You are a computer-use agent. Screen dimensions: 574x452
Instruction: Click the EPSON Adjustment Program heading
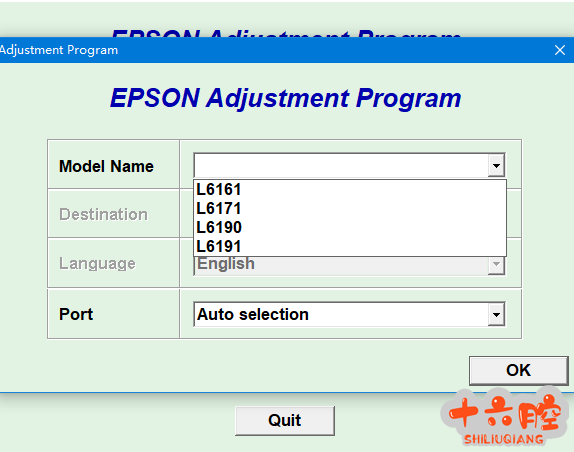[x=286, y=98]
